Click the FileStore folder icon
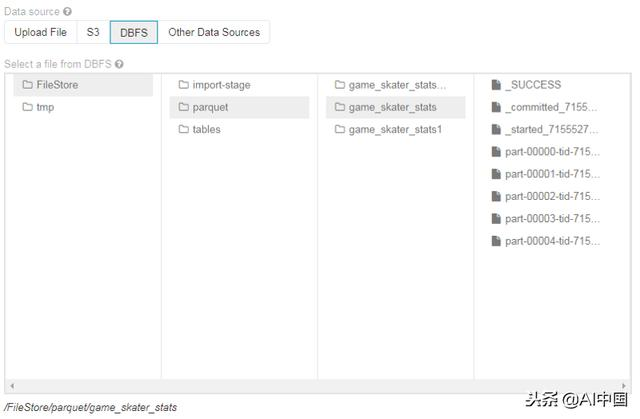This screenshot has height=419, width=640. (x=27, y=85)
